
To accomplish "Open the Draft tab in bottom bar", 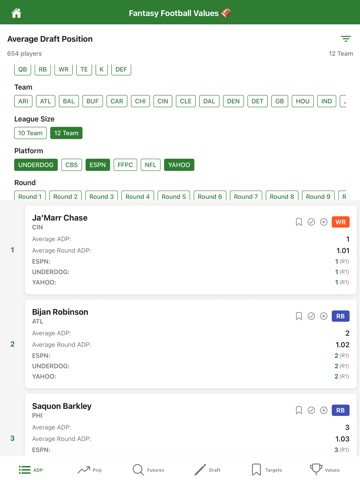I will (207, 470).
